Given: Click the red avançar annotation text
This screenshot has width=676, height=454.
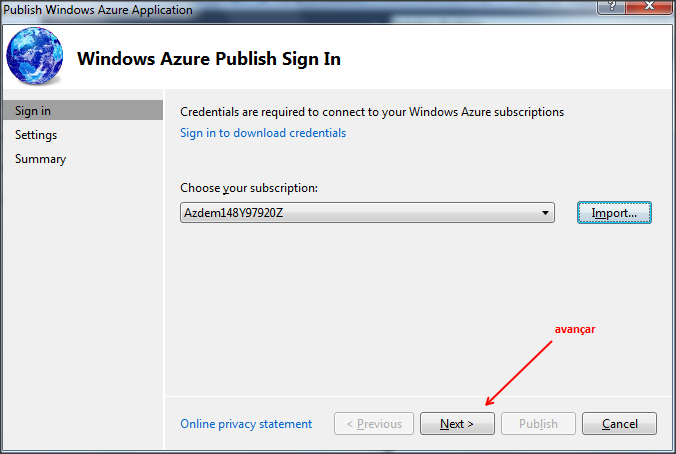Looking at the screenshot, I should [575, 329].
